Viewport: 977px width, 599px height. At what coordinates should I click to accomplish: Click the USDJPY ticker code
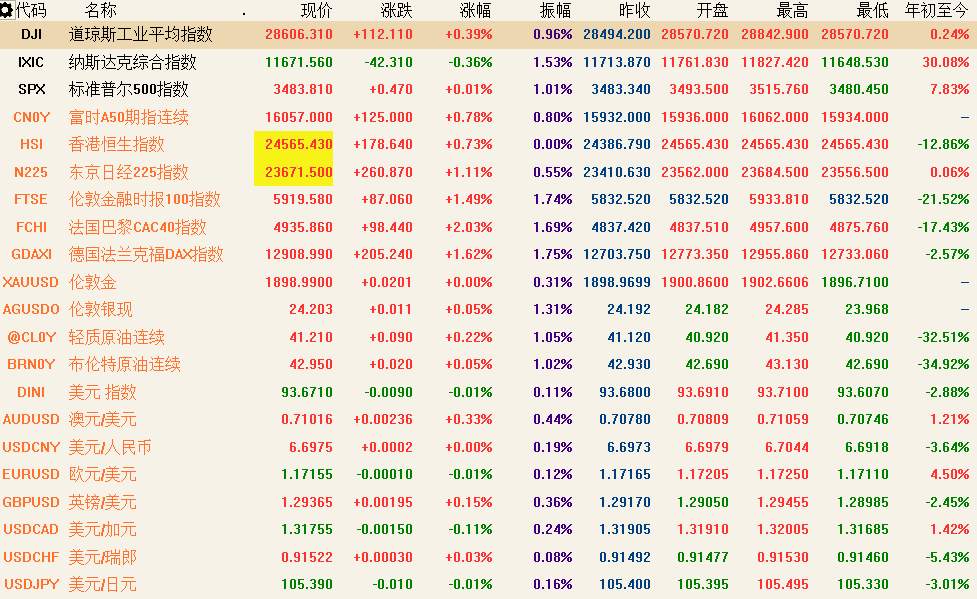point(31,584)
